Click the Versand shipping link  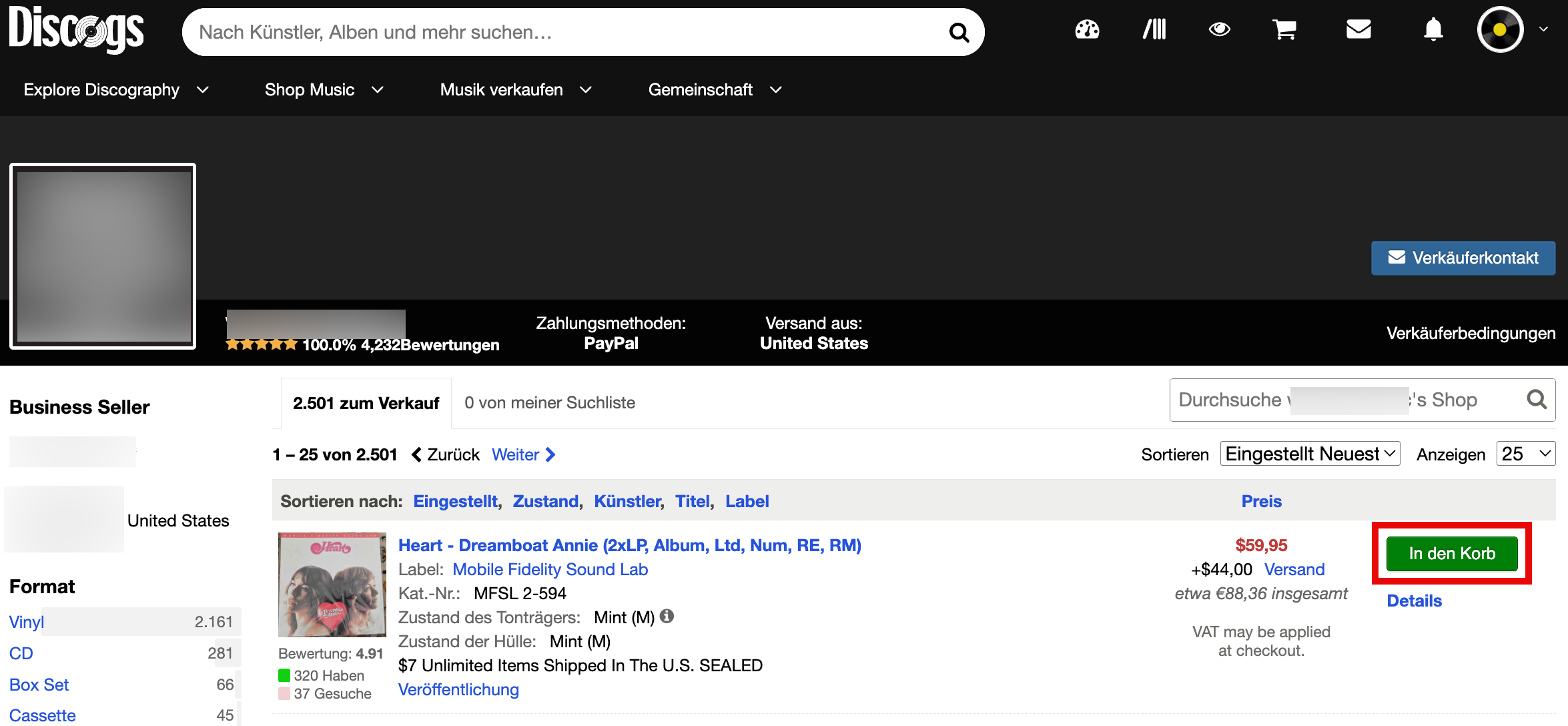(1294, 569)
